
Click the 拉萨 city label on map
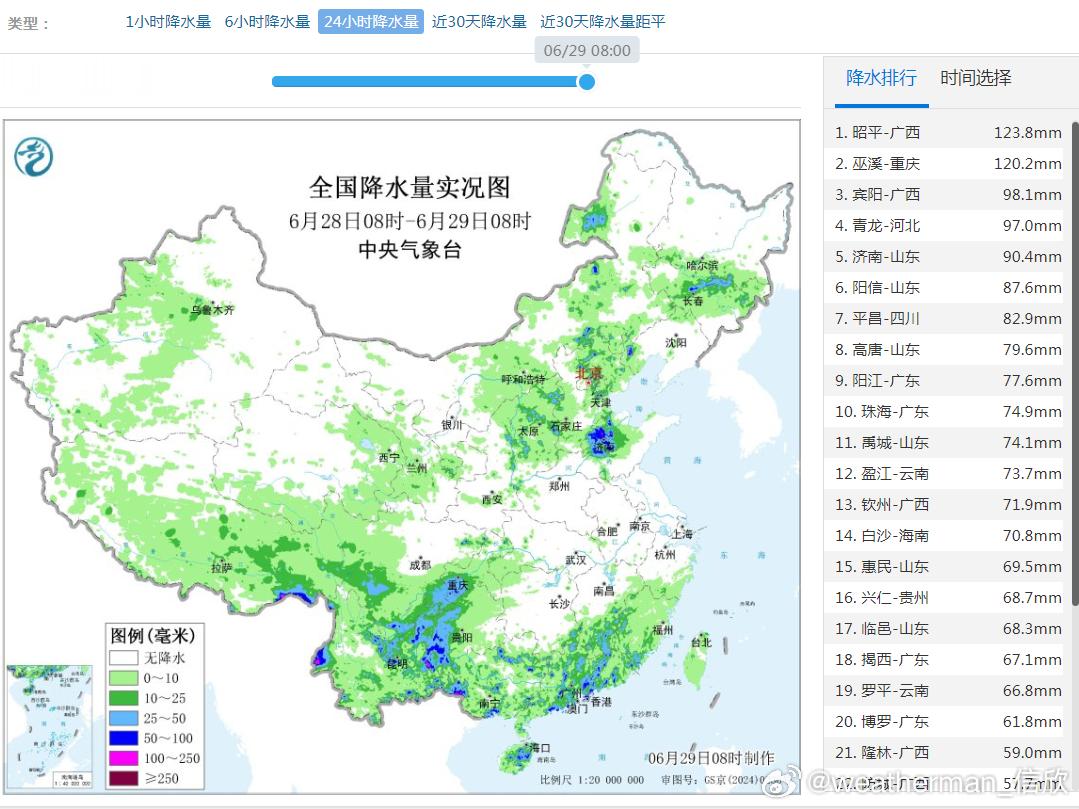(x=221, y=568)
